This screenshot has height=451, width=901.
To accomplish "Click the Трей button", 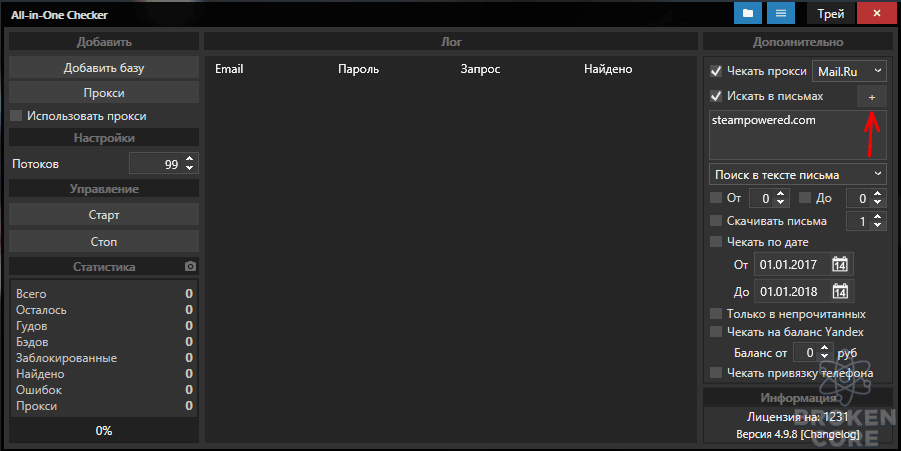I will [x=830, y=13].
